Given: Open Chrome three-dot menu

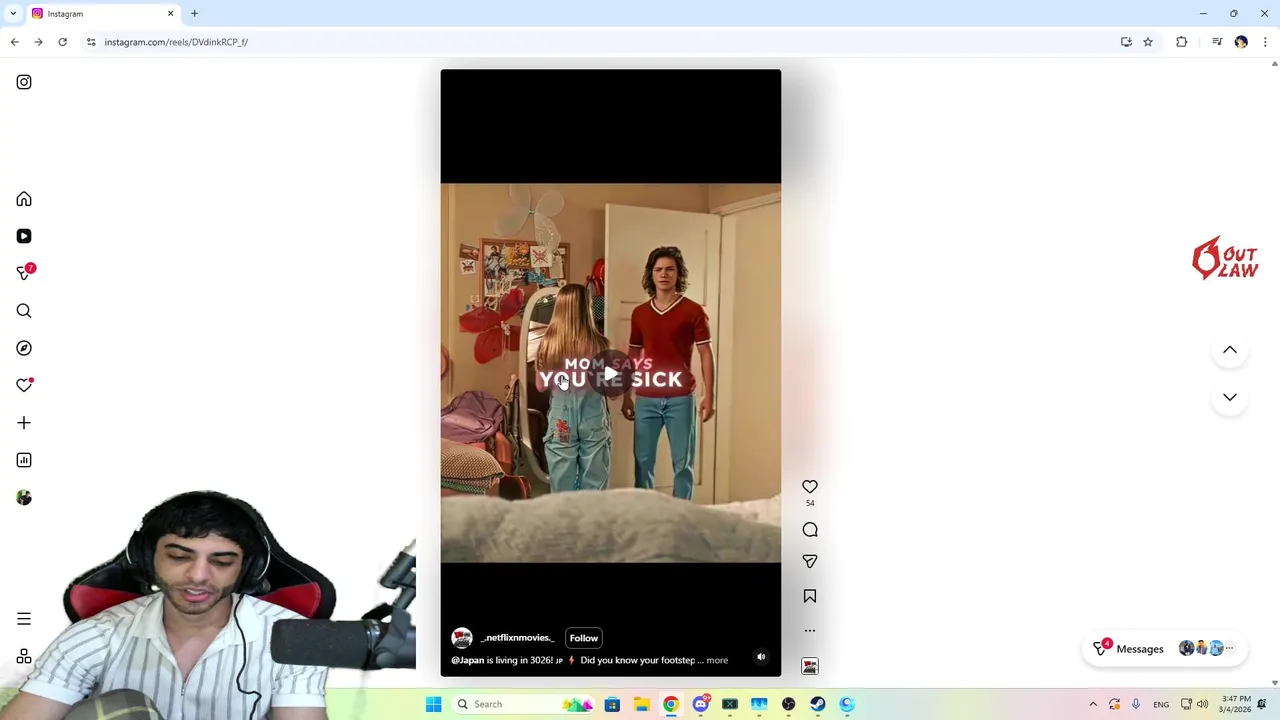Looking at the screenshot, I should pyautogui.click(x=1265, y=42).
